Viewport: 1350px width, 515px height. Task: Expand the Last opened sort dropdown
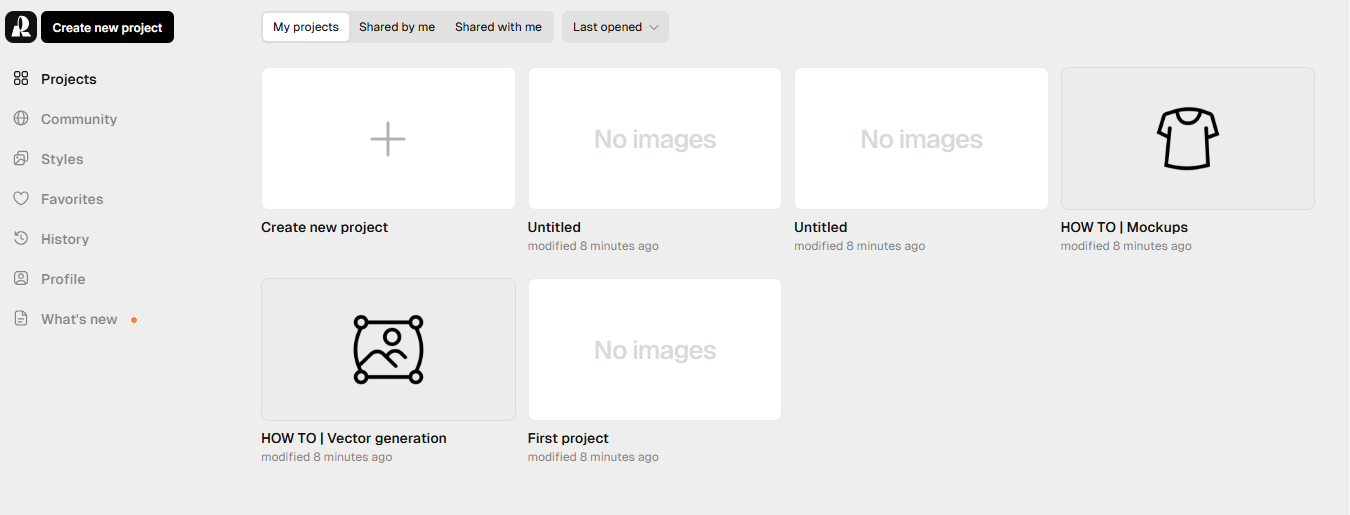615,27
